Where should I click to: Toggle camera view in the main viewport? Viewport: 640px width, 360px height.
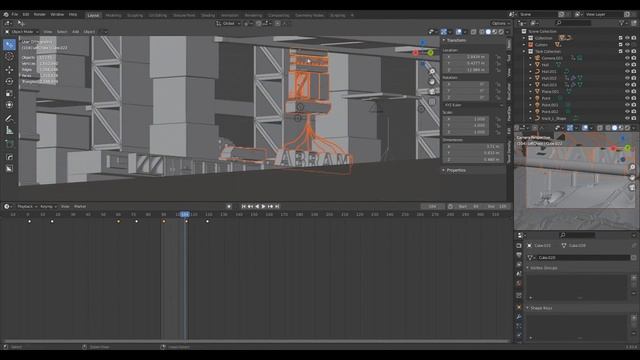[x=432, y=91]
